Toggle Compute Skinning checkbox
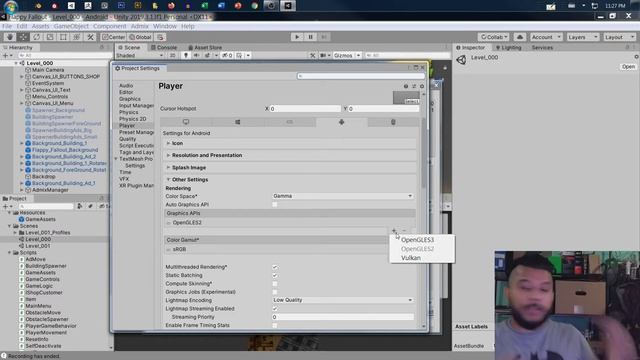 pyautogui.click(x=275, y=284)
